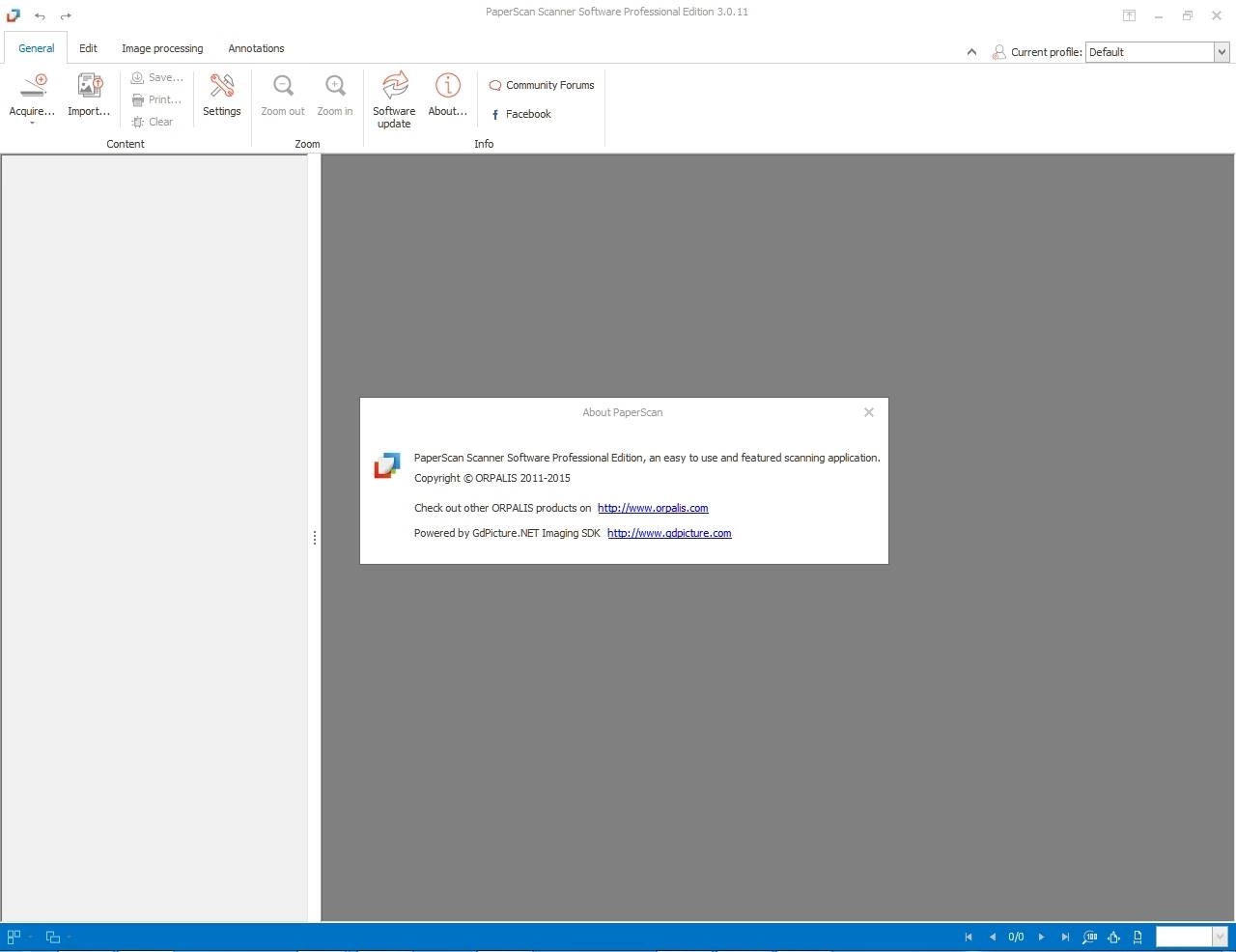Viewport: 1236px width, 952px height.
Task: Collapse the ribbon with the chevron
Action: [971, 52]
